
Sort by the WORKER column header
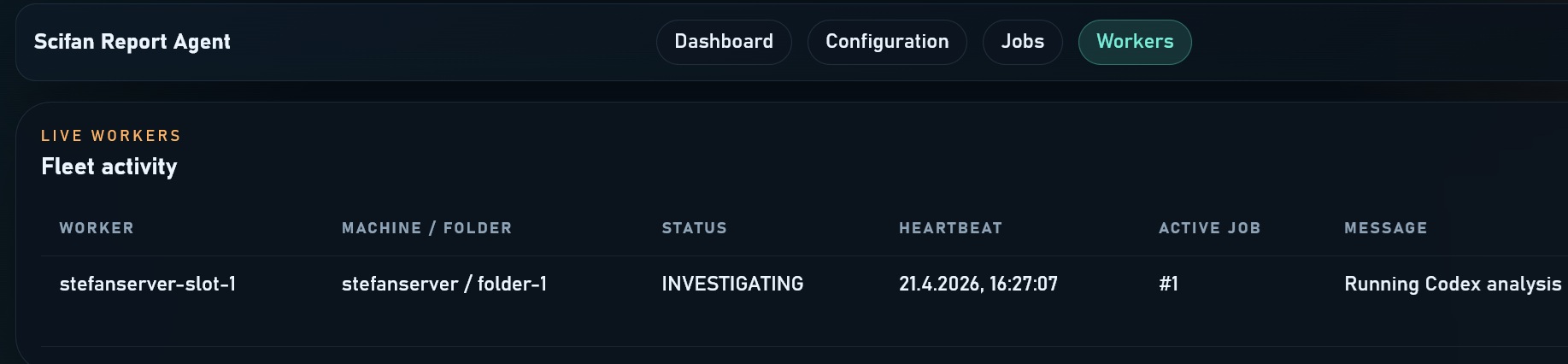tap(97, 228)
